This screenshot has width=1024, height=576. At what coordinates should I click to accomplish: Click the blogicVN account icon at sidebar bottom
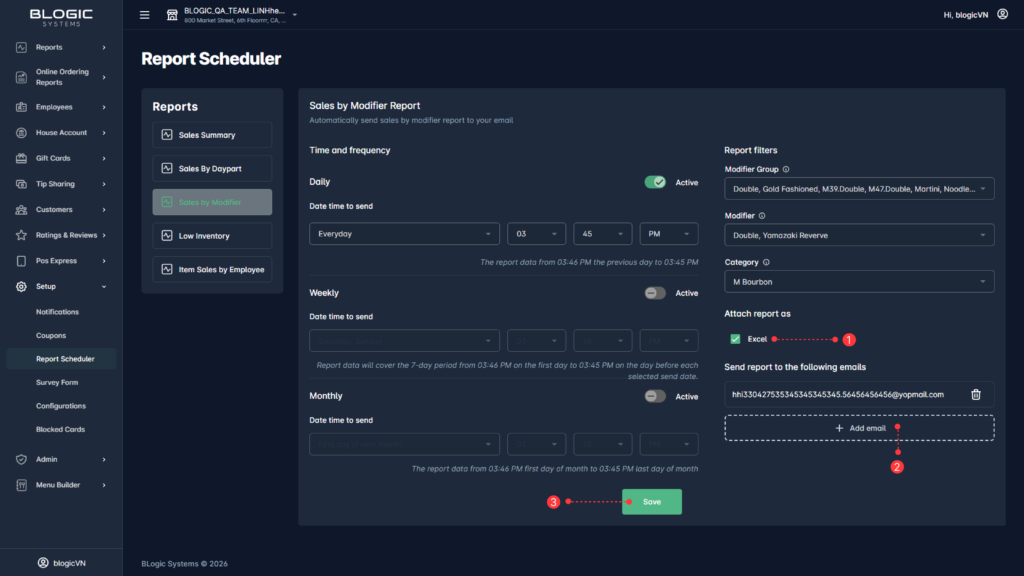(43, 563)
